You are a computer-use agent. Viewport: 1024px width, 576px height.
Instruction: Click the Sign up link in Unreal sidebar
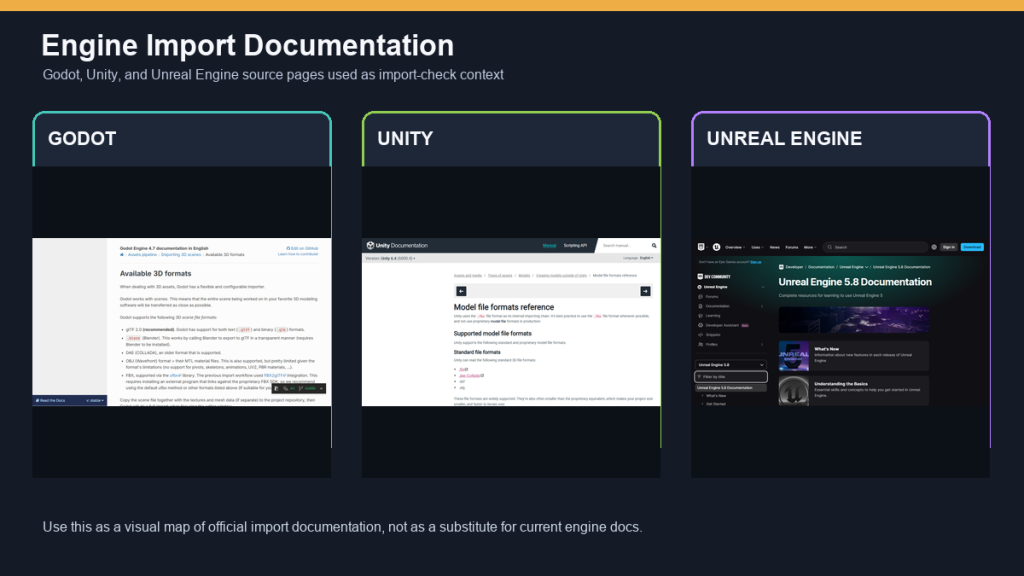point(756,262)
